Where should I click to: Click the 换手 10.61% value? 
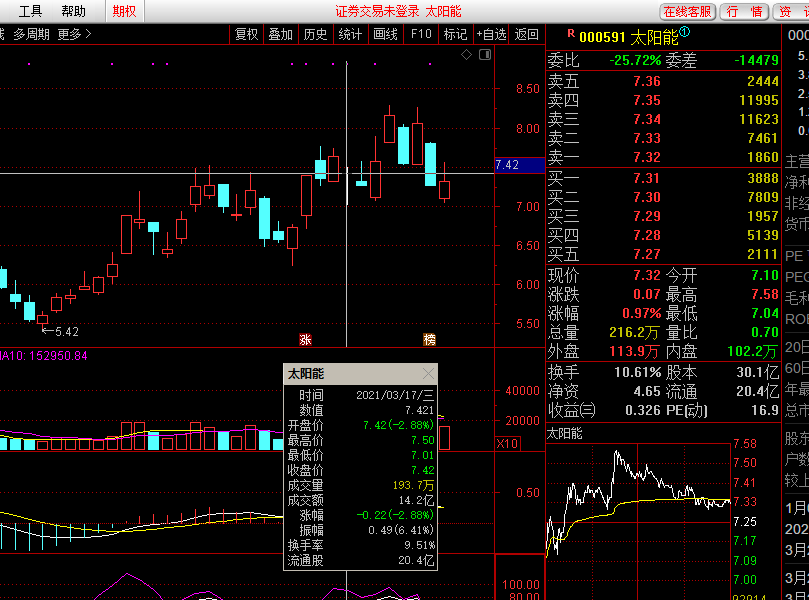[638, 372]
